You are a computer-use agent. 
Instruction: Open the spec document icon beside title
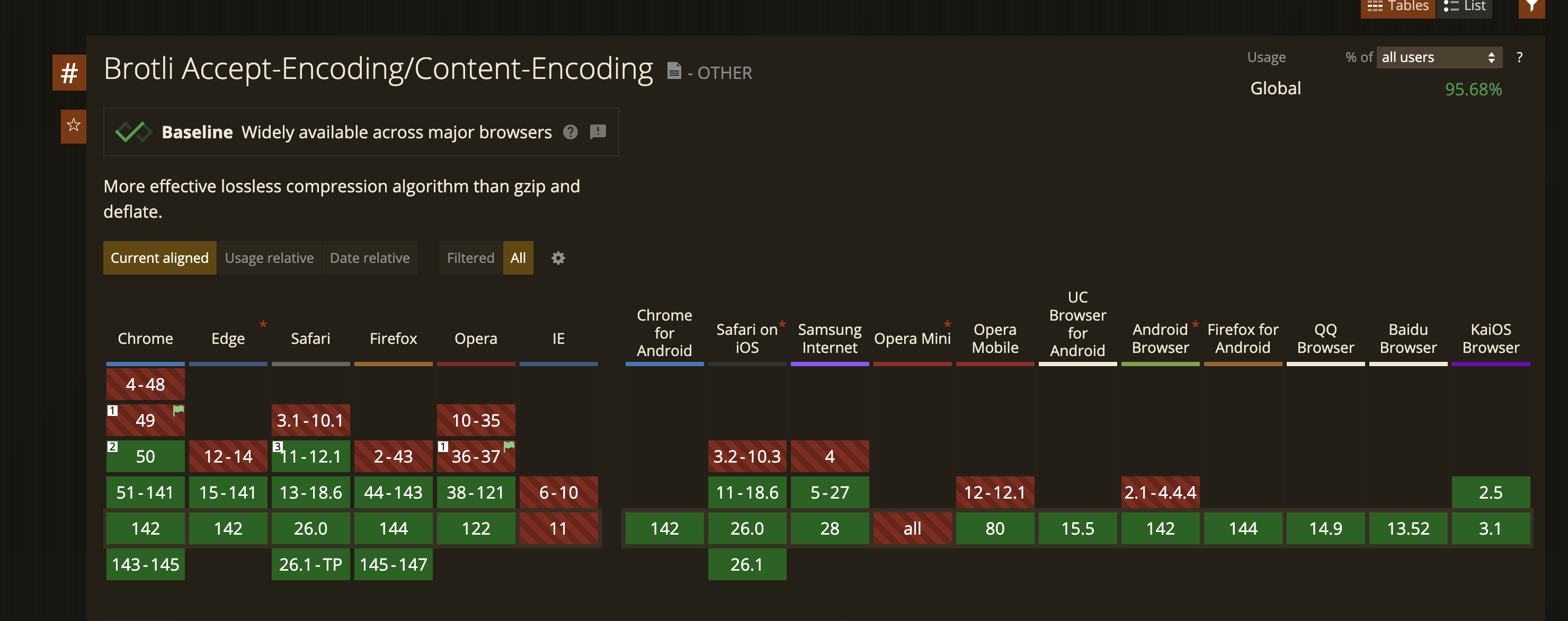coord(673,71)
